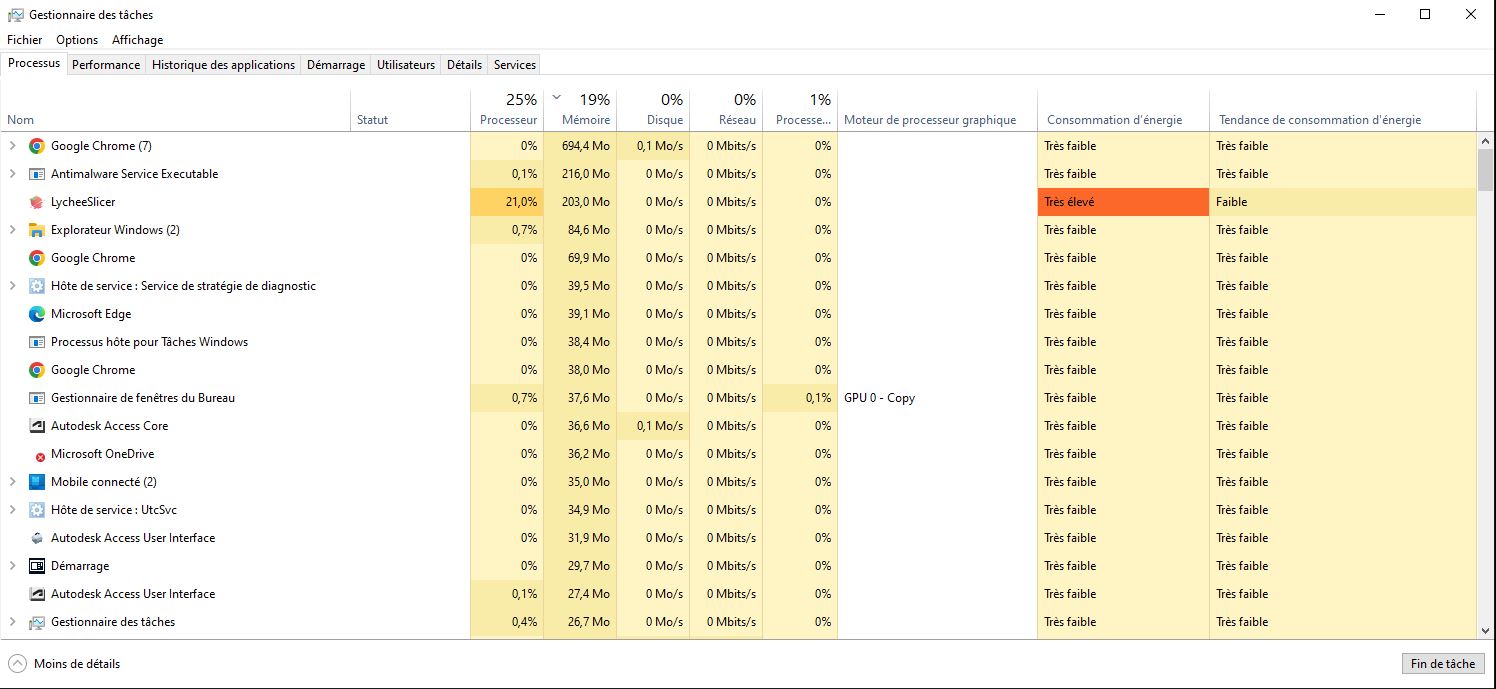Click the Task Manager title bar icon
The width and height of the screenshot is (1496, 689).
[x=15, y=15]
